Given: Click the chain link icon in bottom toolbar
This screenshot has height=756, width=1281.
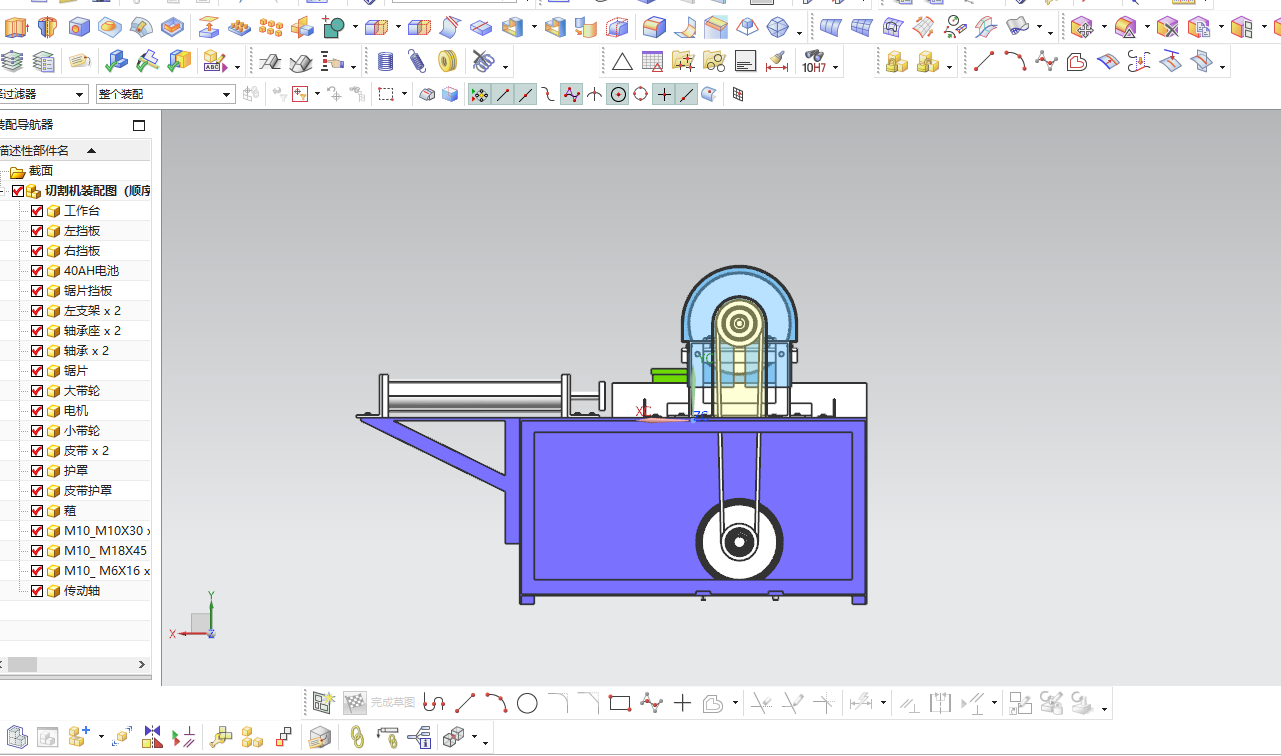Looking at the screenshot, I should click(356, 738).
